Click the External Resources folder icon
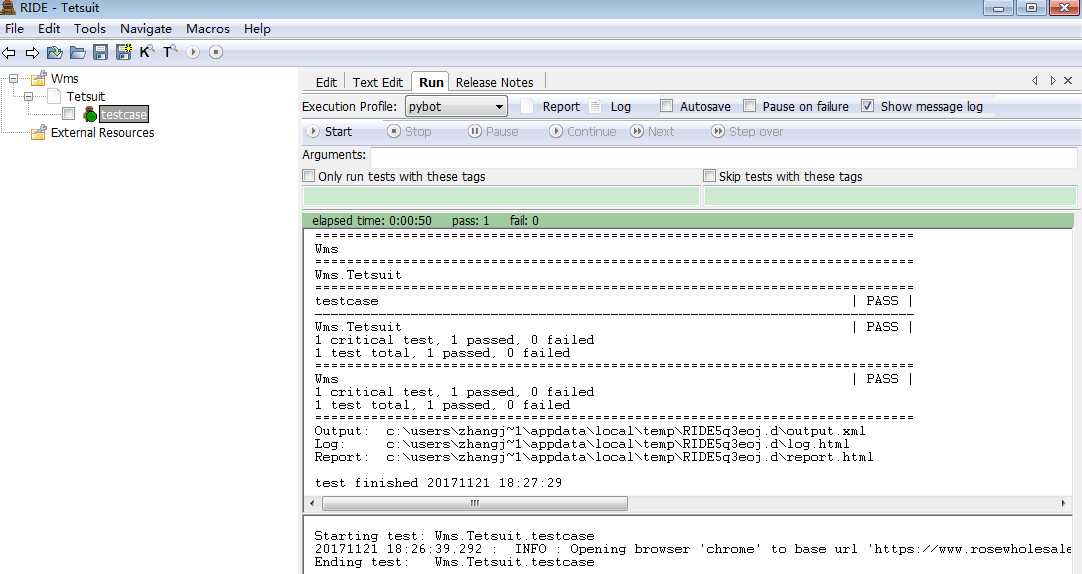Viewport: 1082px width, 574px height. [38, 132]
